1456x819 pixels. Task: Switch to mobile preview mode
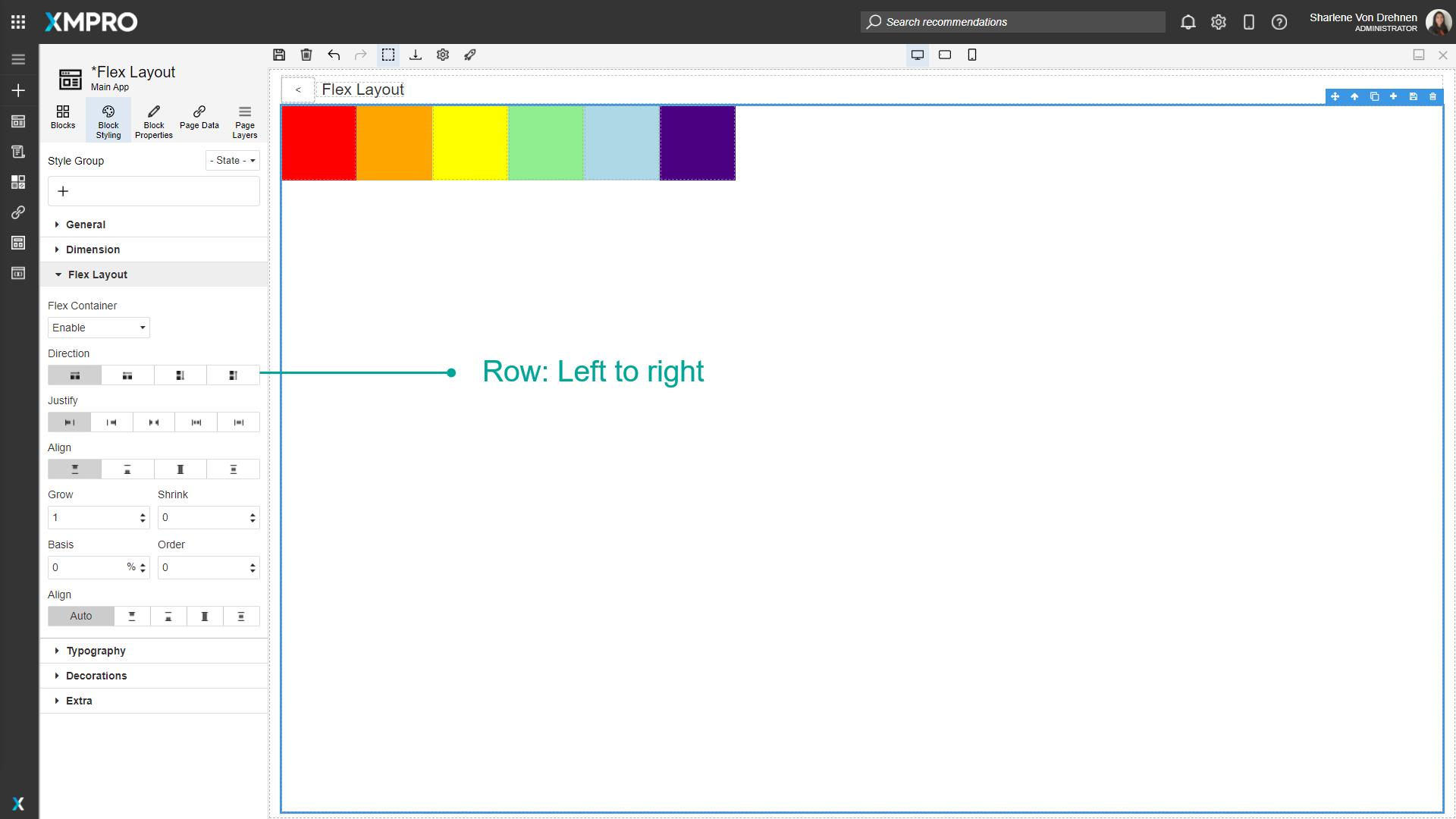click(x=972, y=55)
